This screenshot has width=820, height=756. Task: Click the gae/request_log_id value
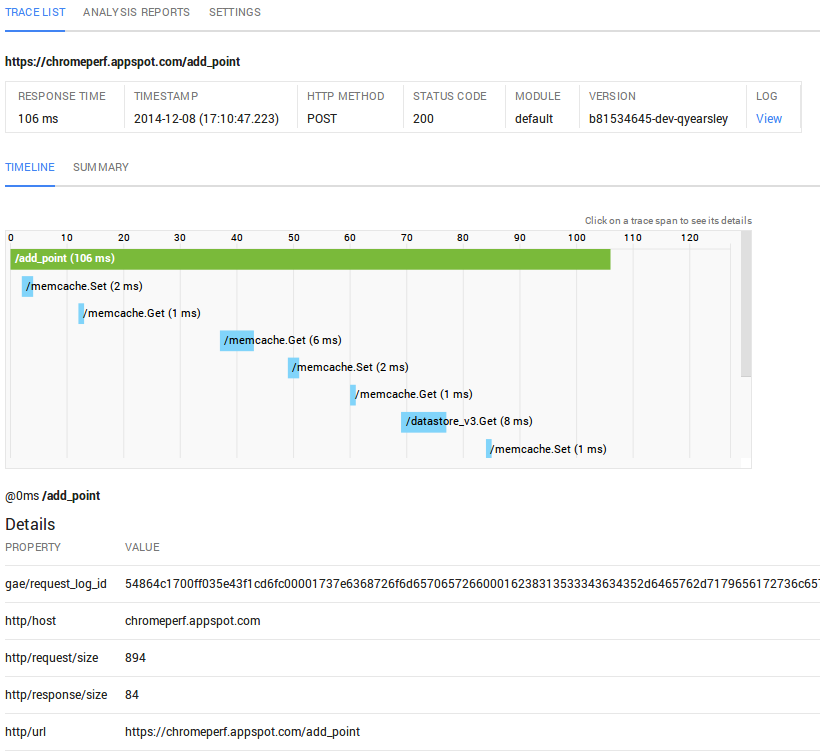click(x=470, y=584)
